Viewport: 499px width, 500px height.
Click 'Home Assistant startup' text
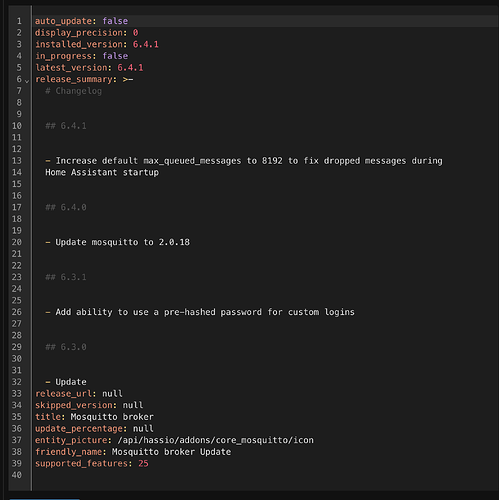click(x=102, y=172)
